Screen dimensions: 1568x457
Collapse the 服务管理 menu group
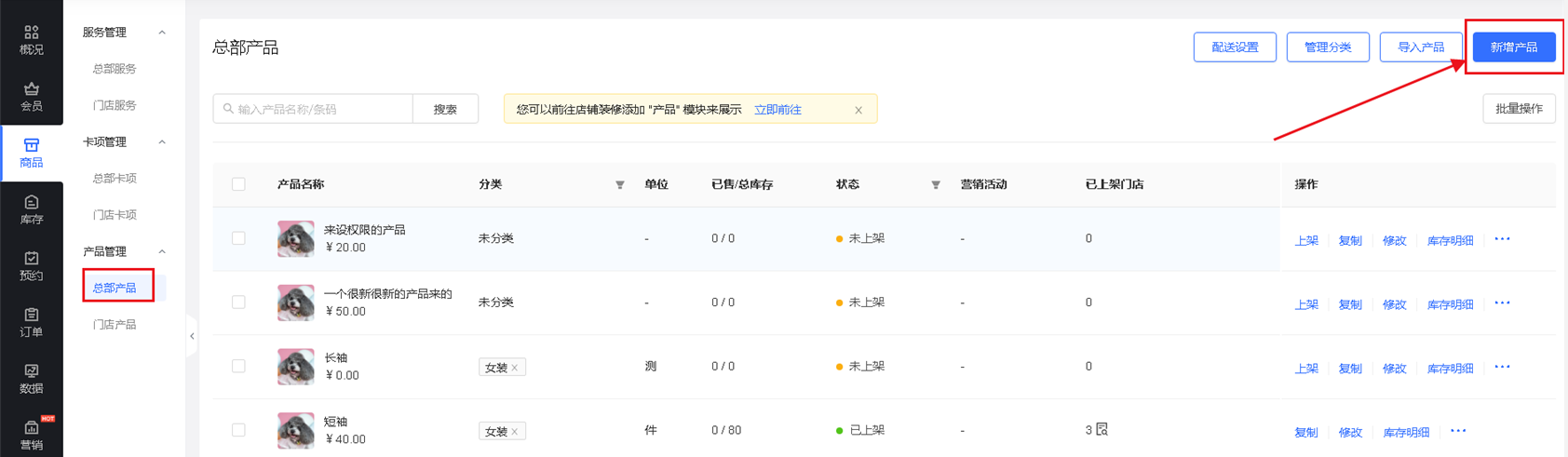(x=162, y=33)
